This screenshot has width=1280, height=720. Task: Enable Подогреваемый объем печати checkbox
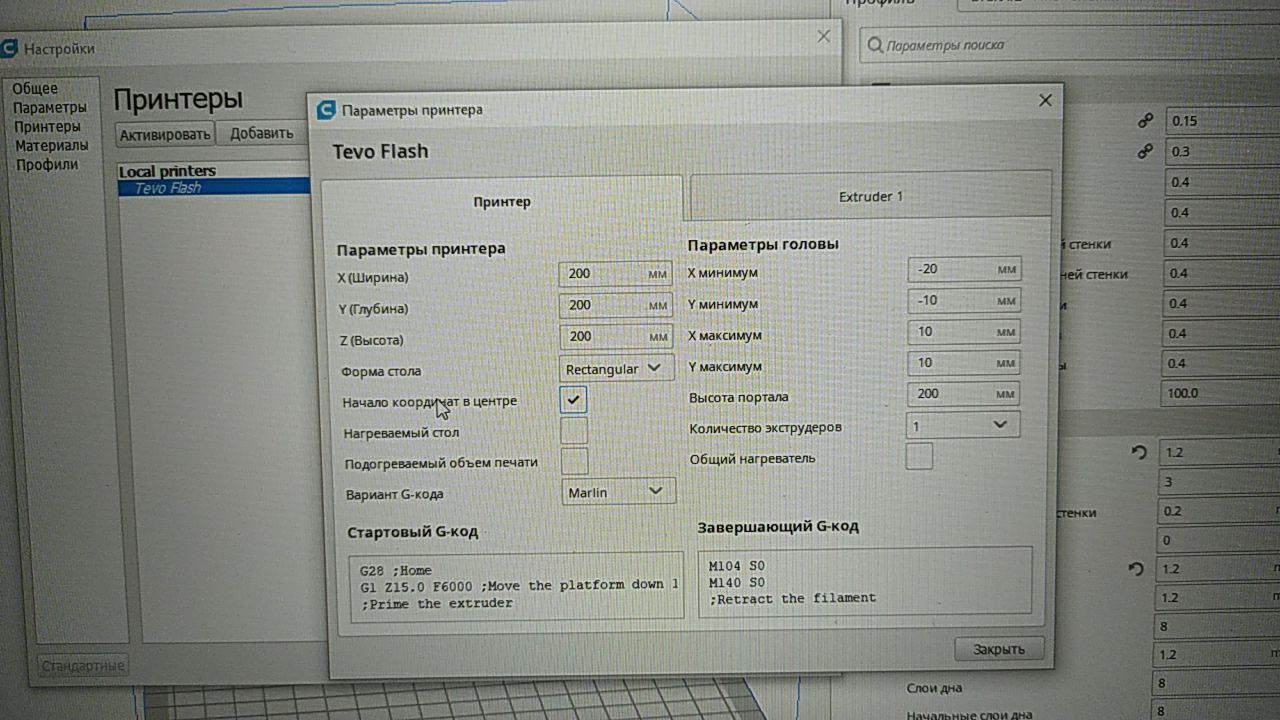point(574,462)
